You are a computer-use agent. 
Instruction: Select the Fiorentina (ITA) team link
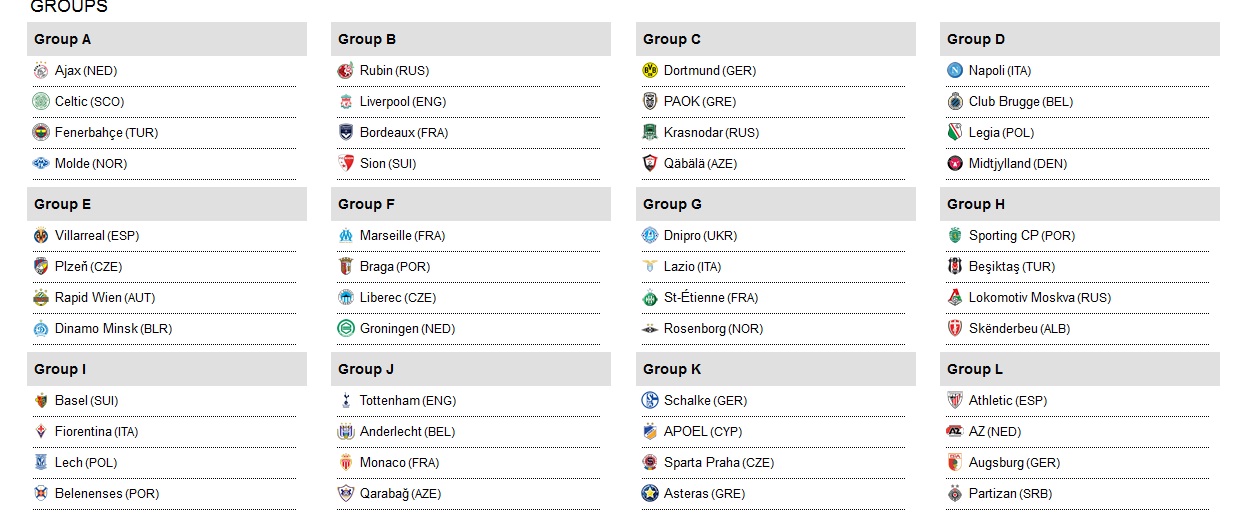pyautogui.click(x=96, y=432)
